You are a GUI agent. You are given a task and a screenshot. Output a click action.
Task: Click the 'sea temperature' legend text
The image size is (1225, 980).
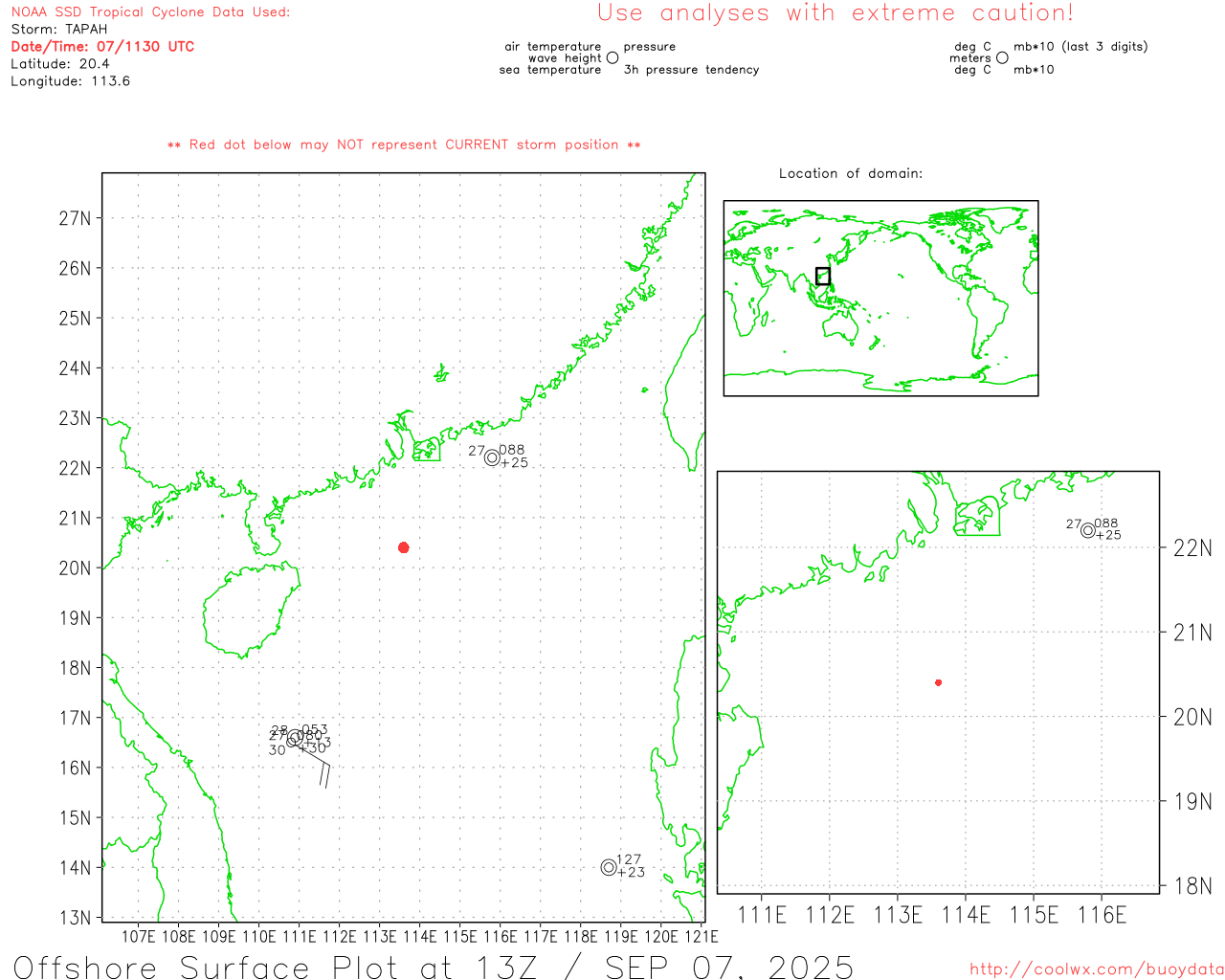click(x=550, y=70)
